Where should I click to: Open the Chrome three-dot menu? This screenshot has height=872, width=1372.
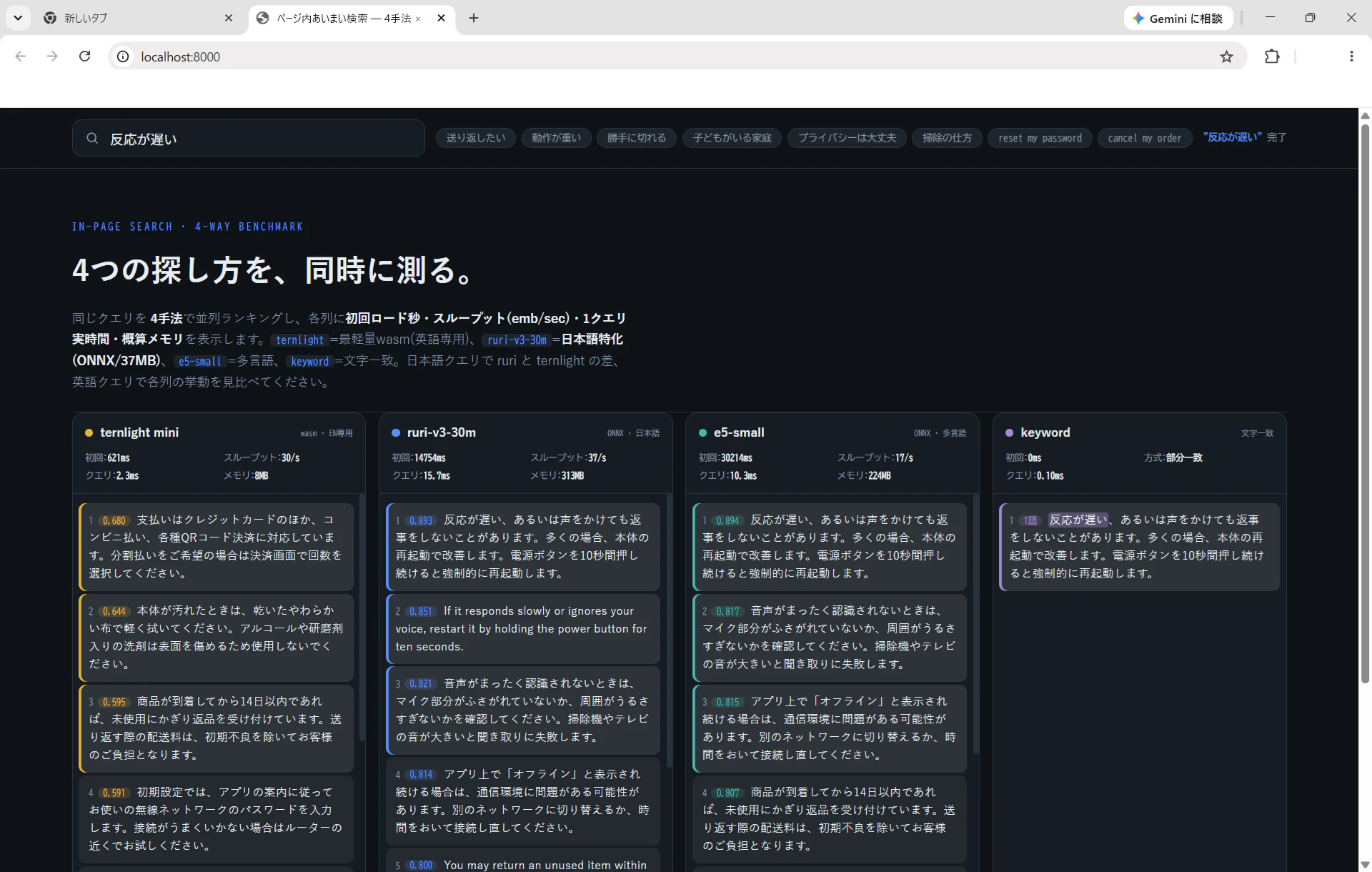click(x=1351, y=56)
